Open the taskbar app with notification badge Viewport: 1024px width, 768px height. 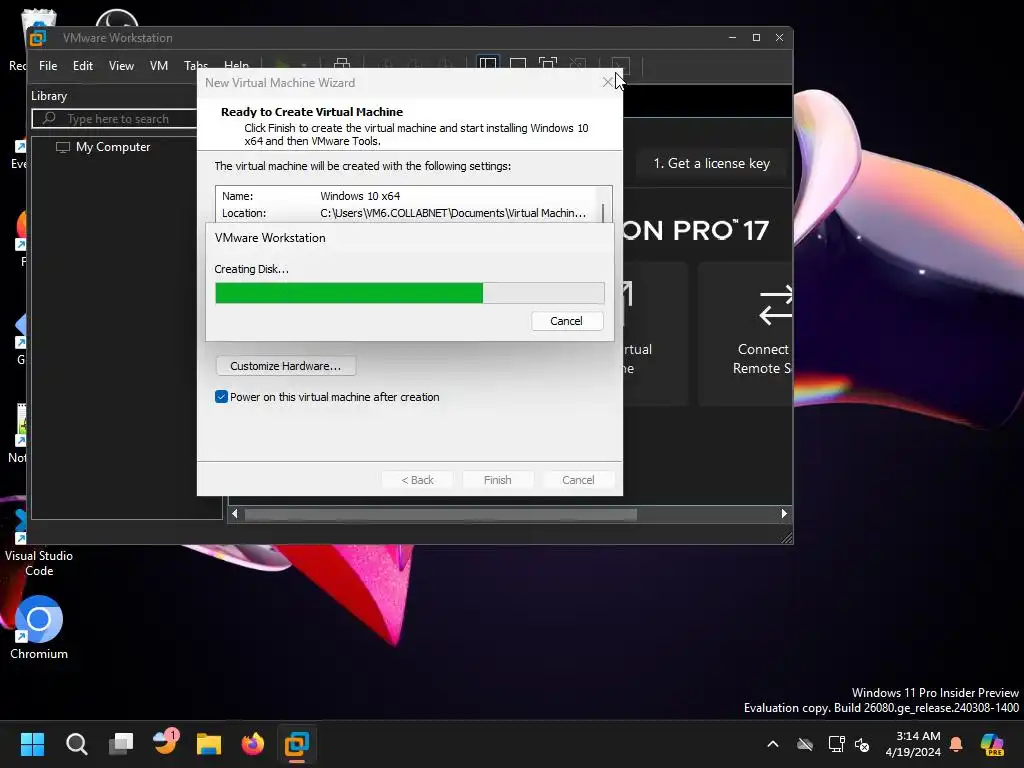tap(165, 743)
